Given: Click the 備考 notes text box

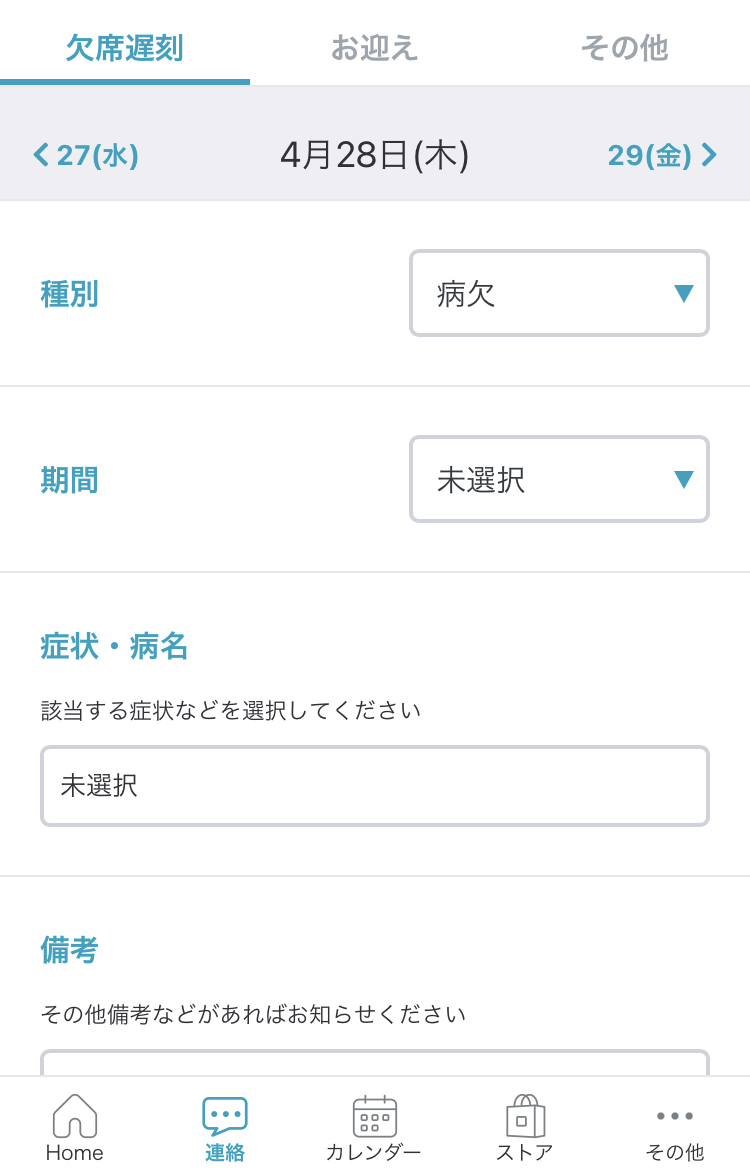Looking at the screenshot, I should [375, 1063].
